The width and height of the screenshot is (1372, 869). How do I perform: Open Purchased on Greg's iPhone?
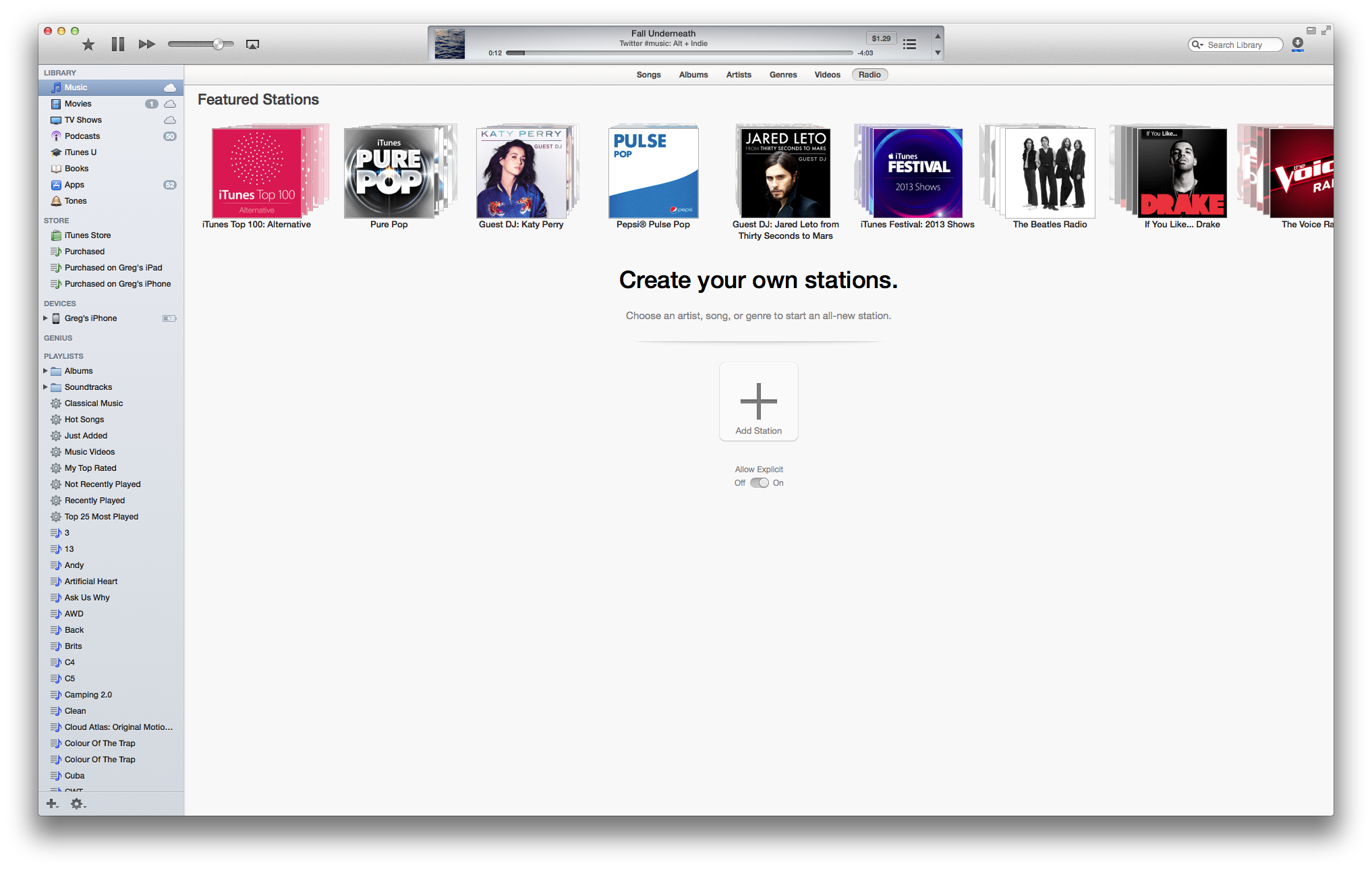111,284
